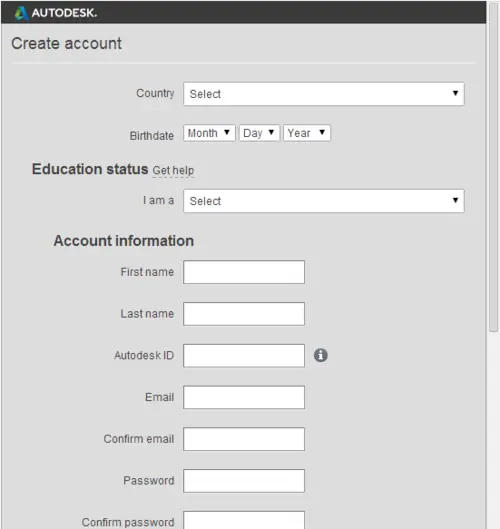Expand the 'I am a' education status dropdown
The width and height of the screenshot is (500, 529).
[324, 201]
